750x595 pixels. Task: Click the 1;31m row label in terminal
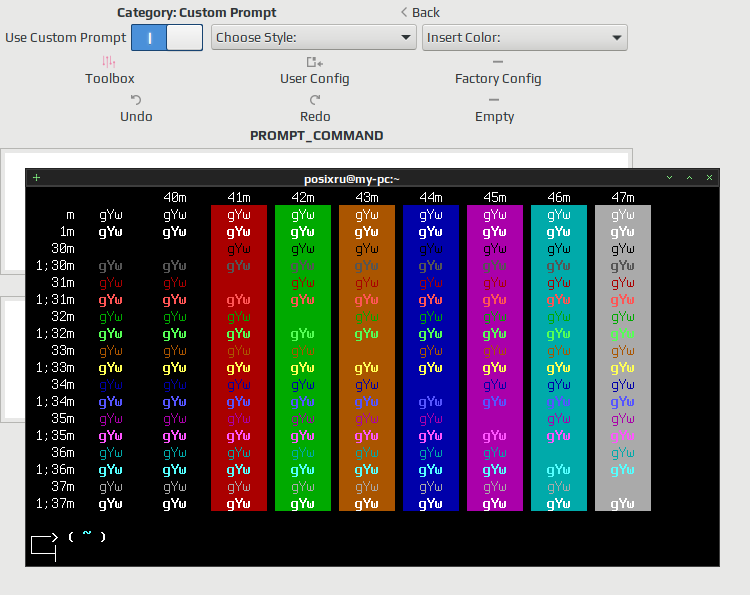pyautogui.click(x=55, y=300)
